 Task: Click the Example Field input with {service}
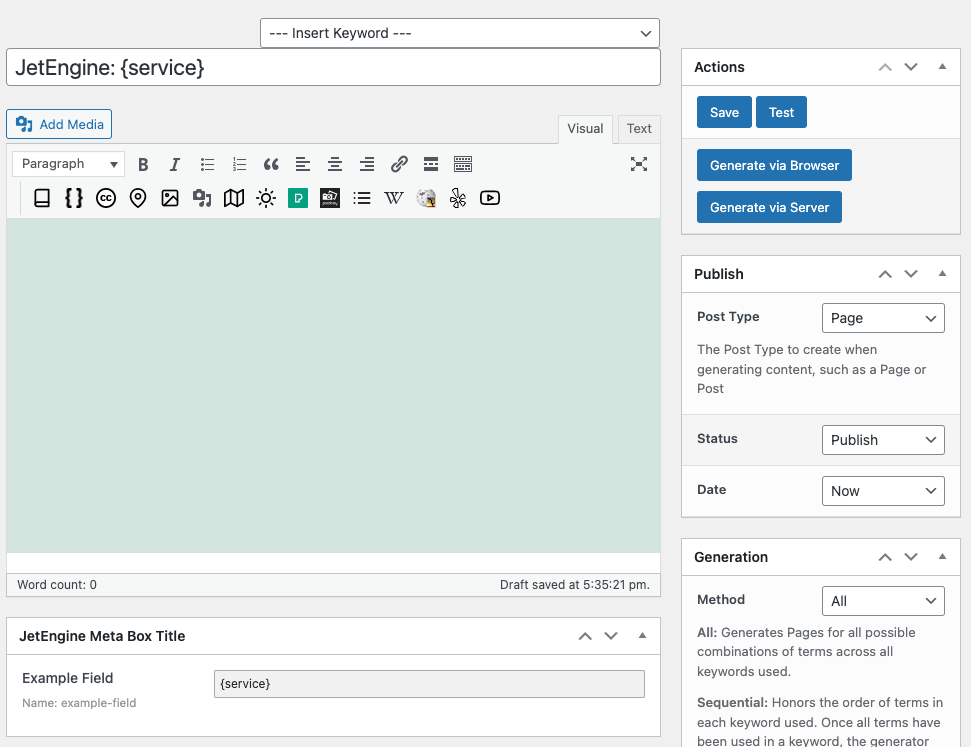(429, 684)
